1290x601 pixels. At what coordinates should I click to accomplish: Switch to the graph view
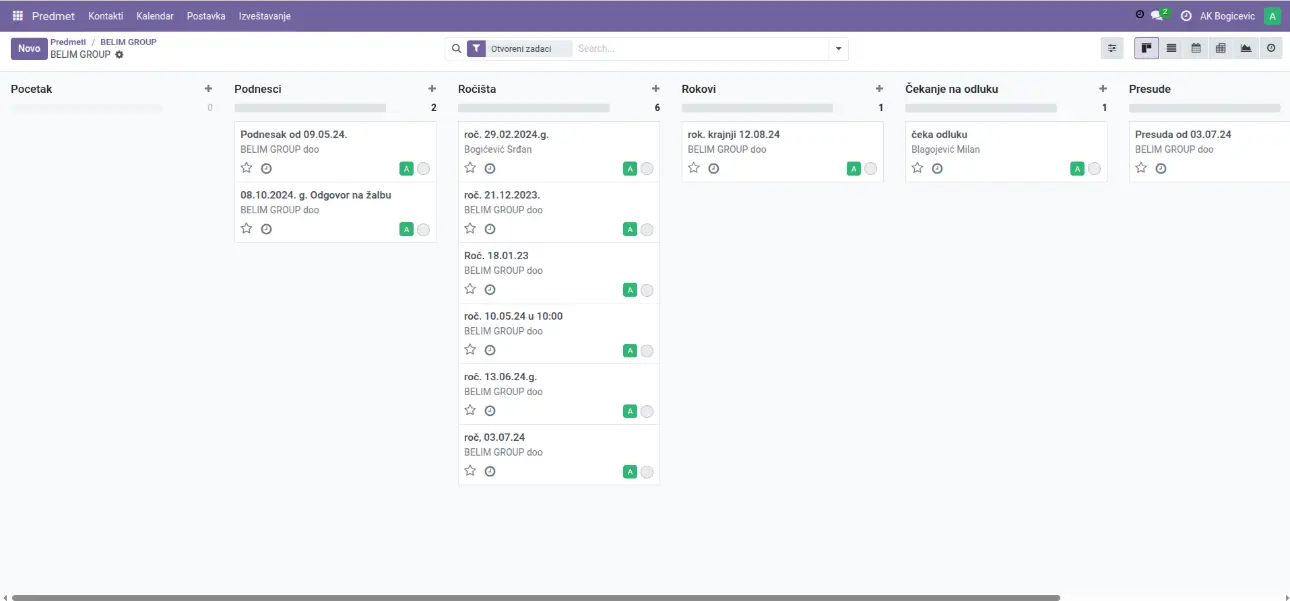[1245, 48]
